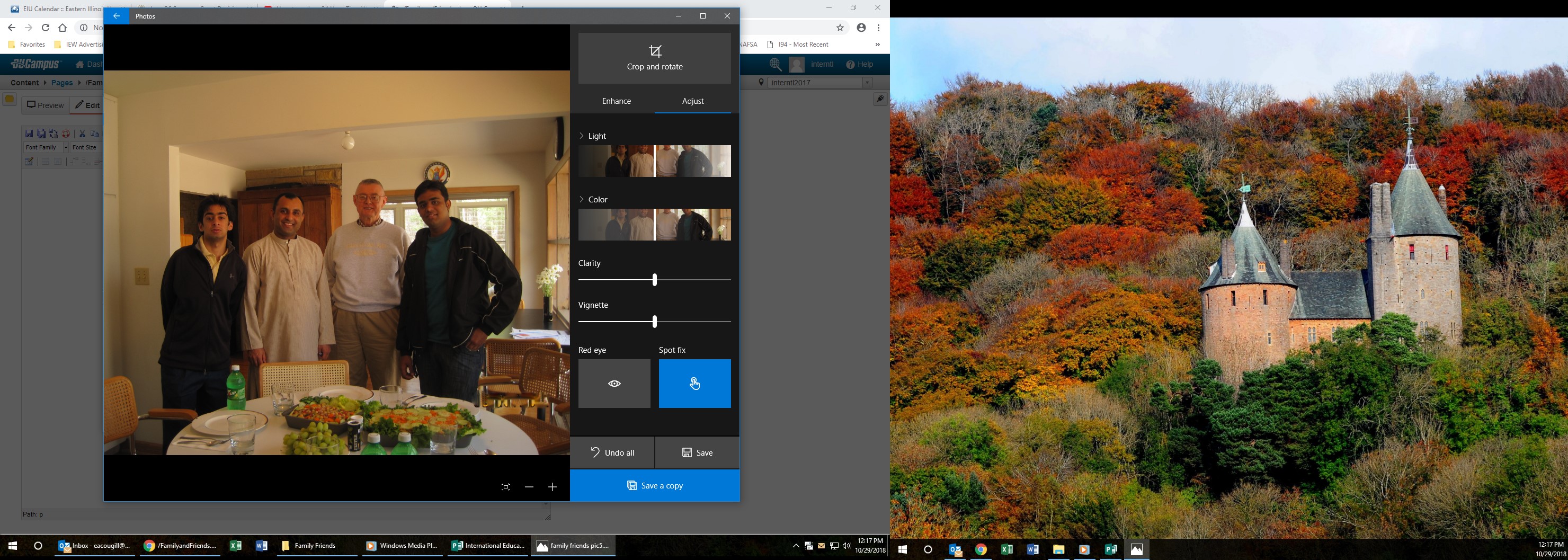Viewport: 1568px width, 560px height.
Task: Zoom in with the plus icon
Action: tap(552, 487)
